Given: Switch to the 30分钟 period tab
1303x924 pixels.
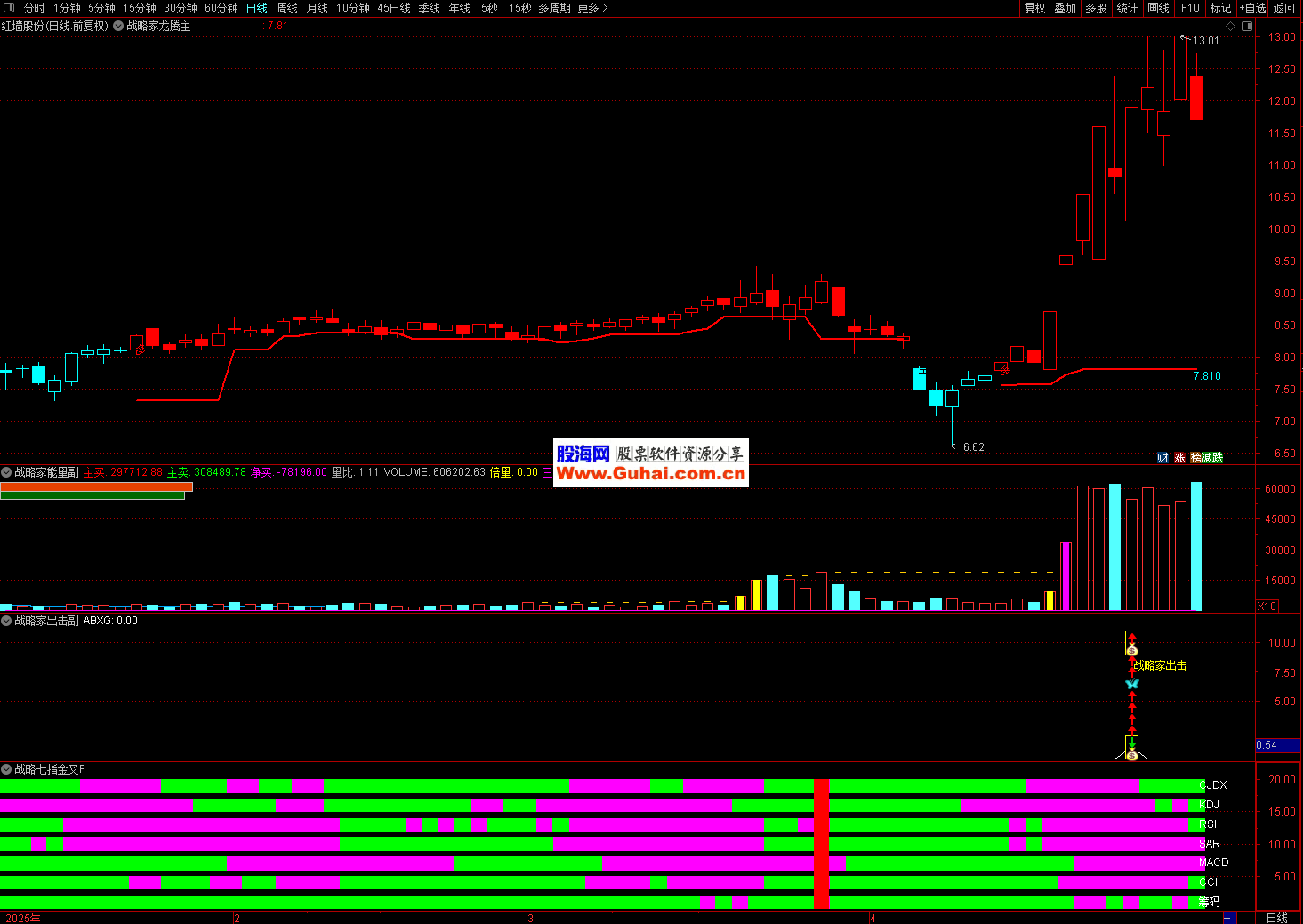Looking at the screenshot, I should tap(181, 8).
